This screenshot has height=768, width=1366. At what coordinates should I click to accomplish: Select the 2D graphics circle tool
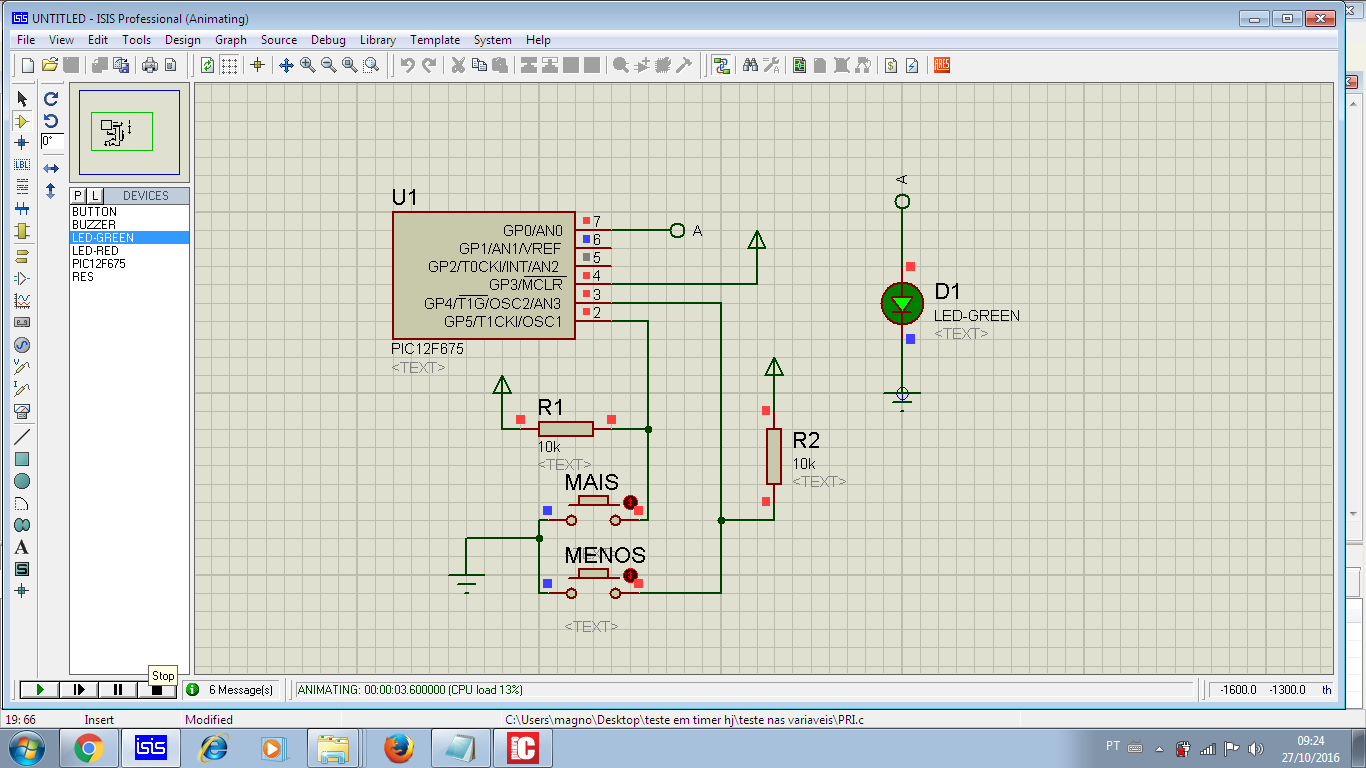coord(22,481)
